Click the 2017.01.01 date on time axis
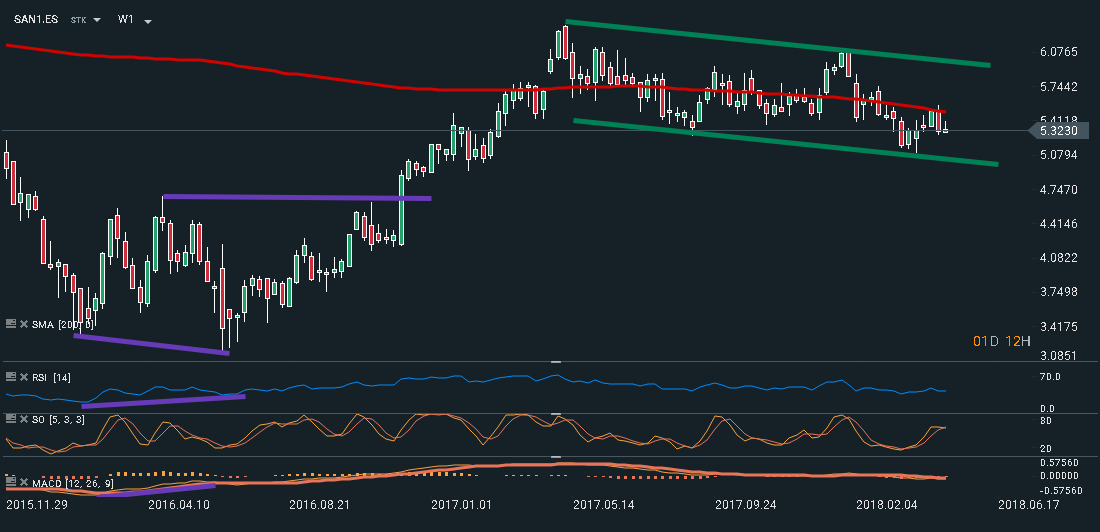1100x532 pixels. 456,505
